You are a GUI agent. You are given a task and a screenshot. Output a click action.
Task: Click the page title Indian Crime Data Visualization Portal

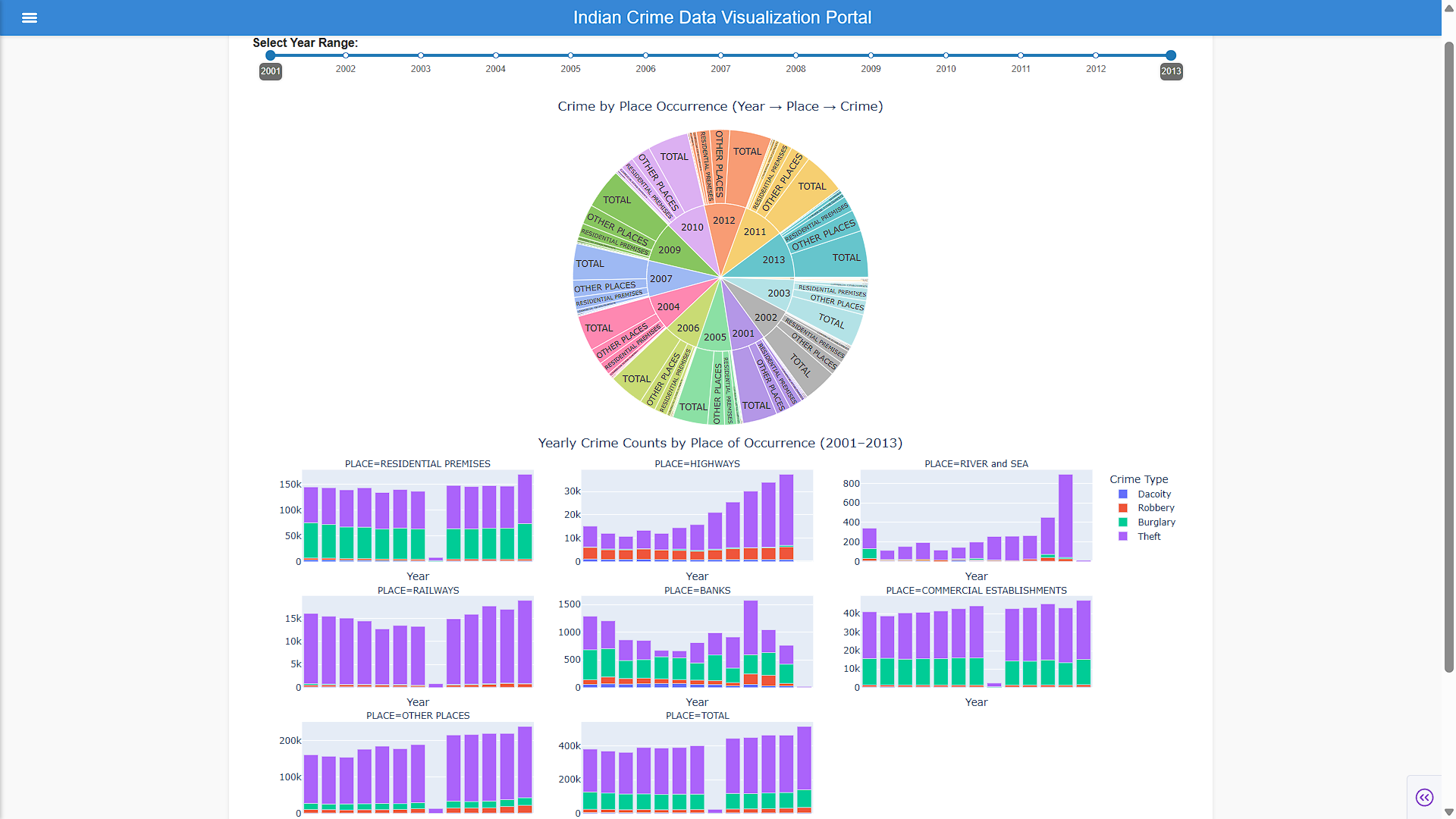722,17
